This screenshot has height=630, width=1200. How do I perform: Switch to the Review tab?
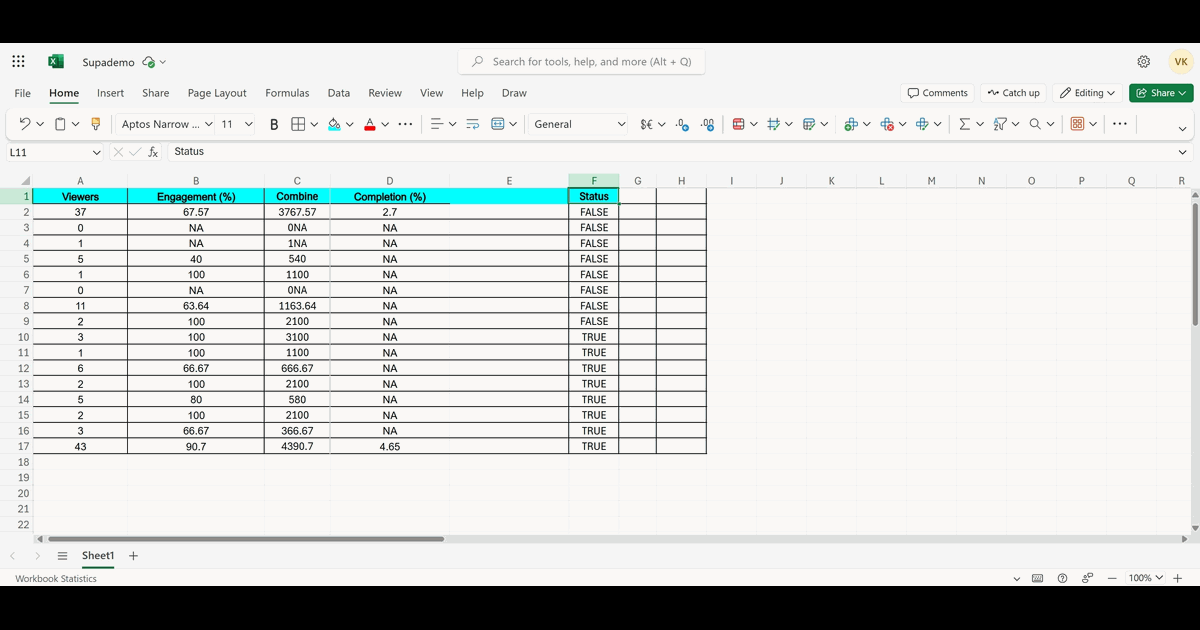pos(385,93)
